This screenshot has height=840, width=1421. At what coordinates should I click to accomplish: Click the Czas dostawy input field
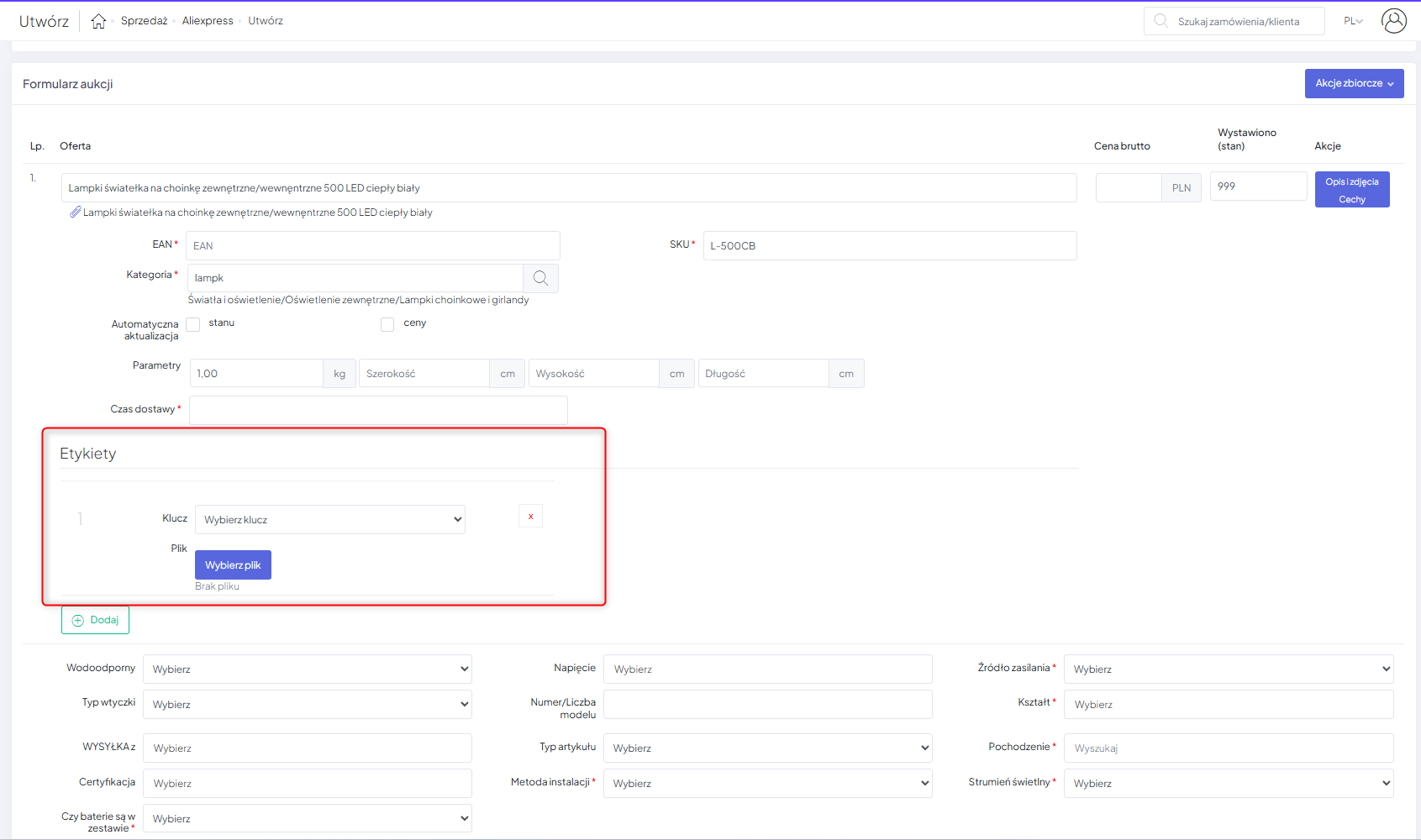click(378, 410)
